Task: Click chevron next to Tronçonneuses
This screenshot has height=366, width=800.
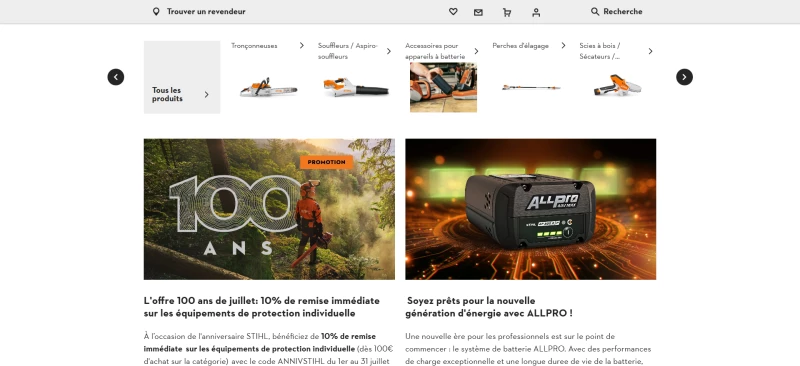Action: click(302, 45)
